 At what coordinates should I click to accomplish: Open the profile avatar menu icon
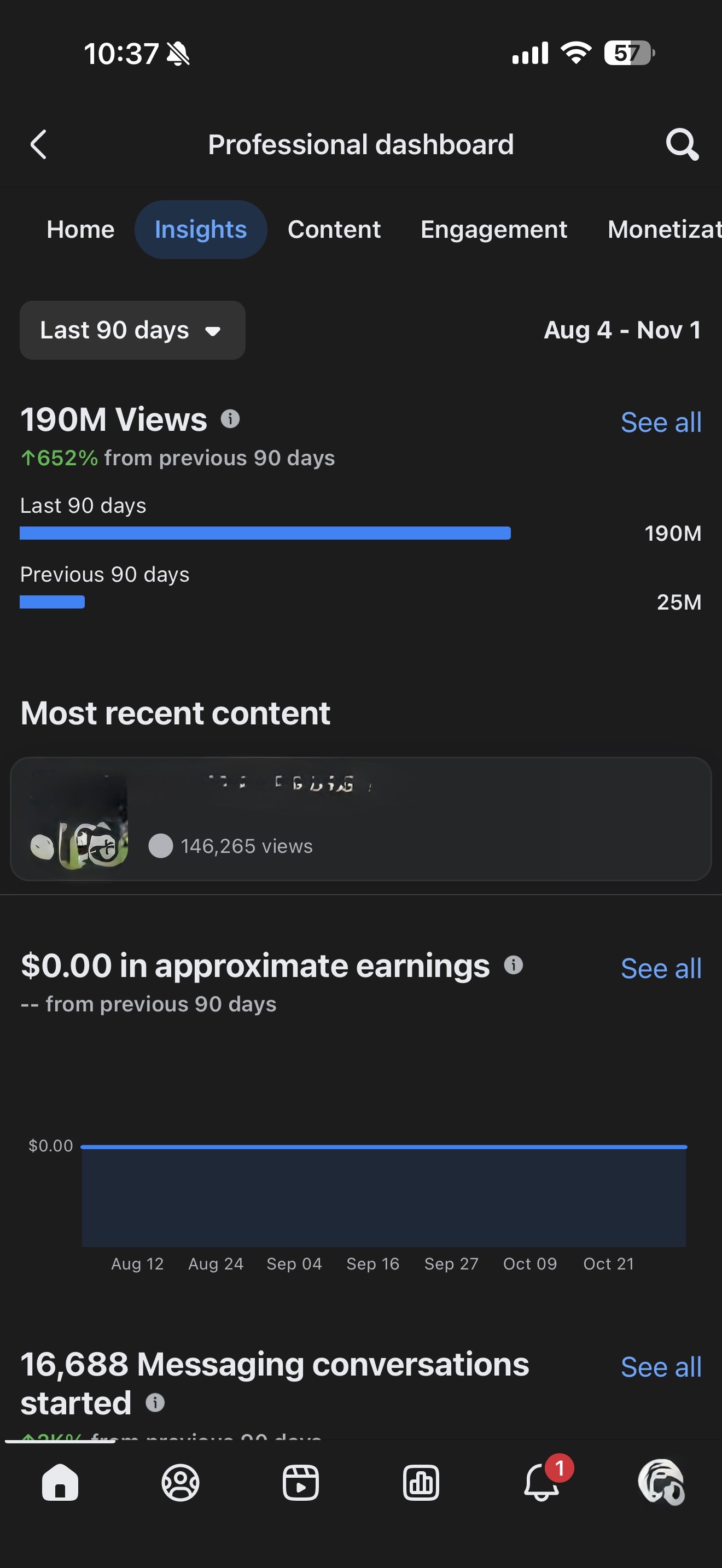tap(661, 1483)
